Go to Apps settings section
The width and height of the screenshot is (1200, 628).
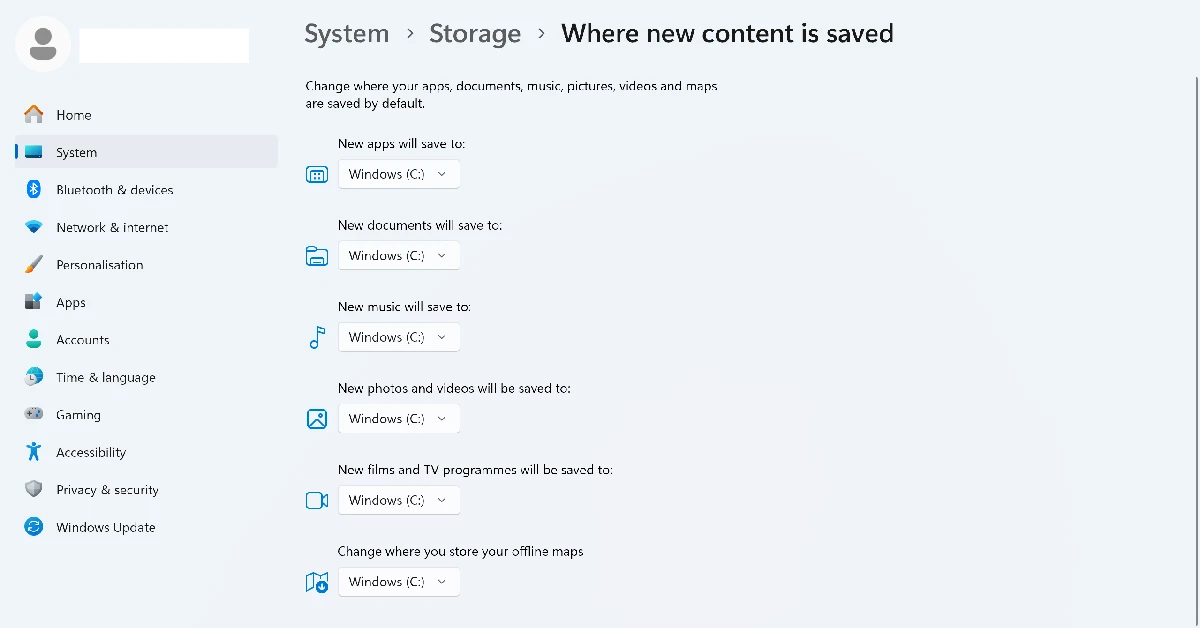pos(71,303)
